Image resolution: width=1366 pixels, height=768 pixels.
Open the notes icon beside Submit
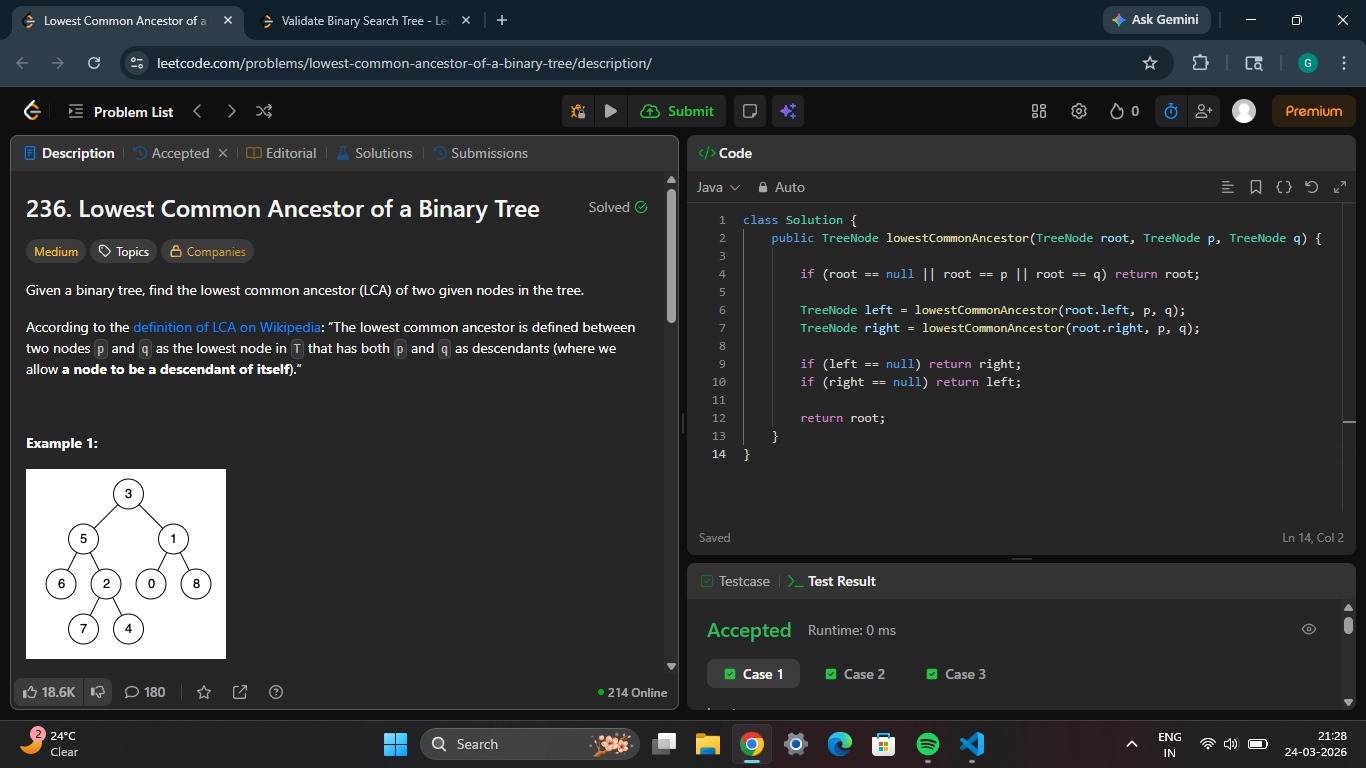pyautogui.click(x=749, y=111)
